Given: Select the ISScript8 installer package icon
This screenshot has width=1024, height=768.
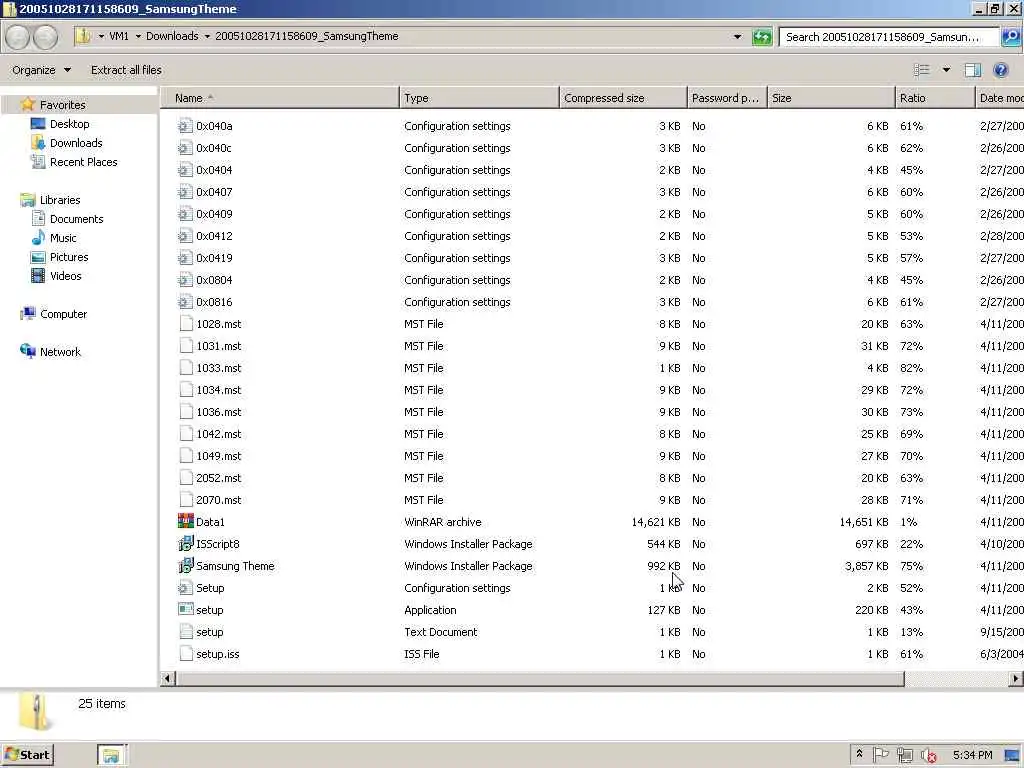Looking at the screenshot, I should point(185,543).
